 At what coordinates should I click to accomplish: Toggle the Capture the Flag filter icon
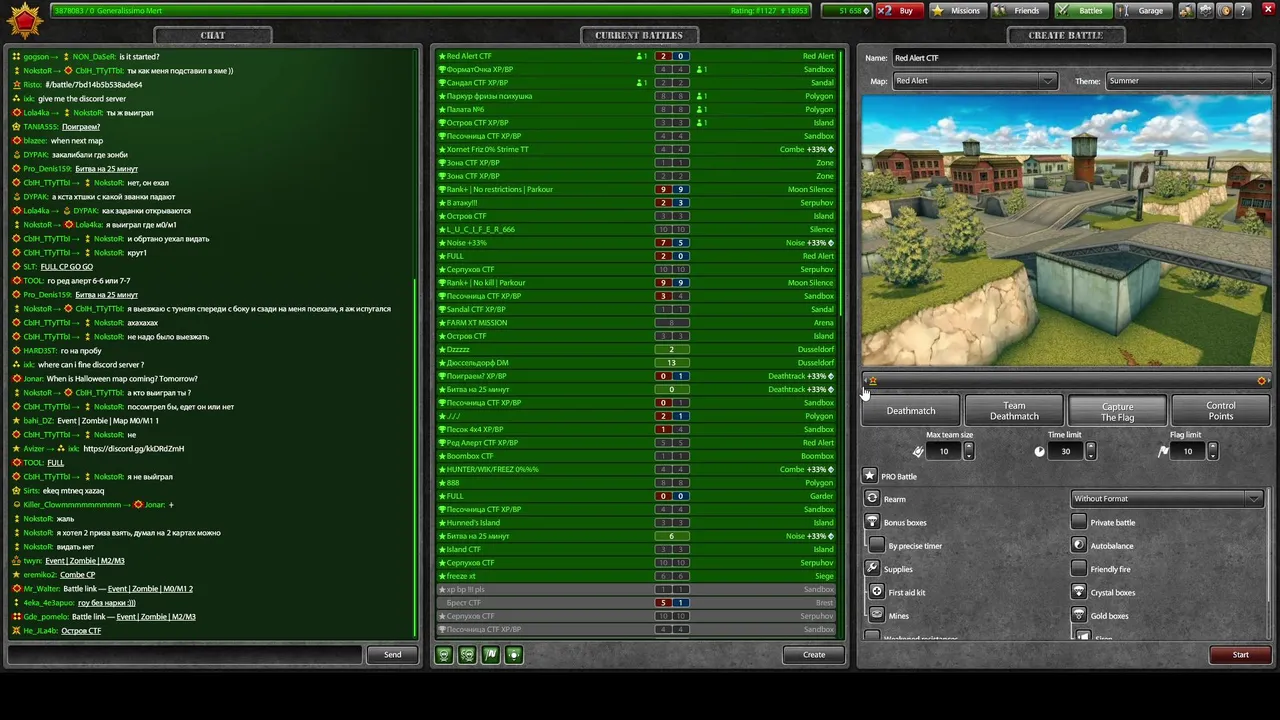pos(490,655)
